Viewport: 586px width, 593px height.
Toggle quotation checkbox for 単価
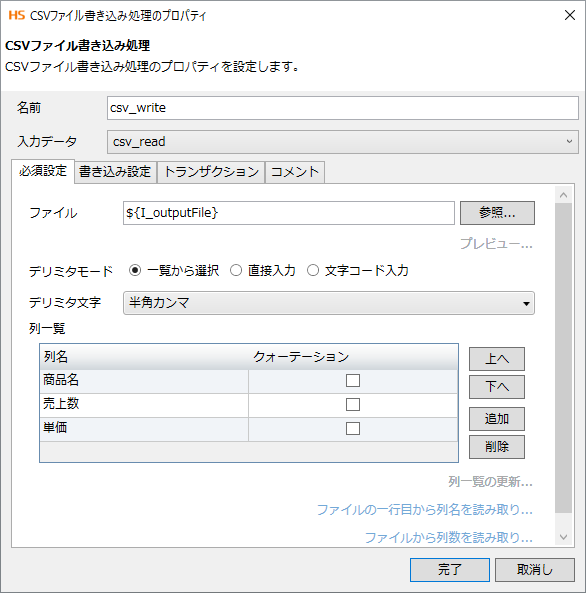pos(353,428)
